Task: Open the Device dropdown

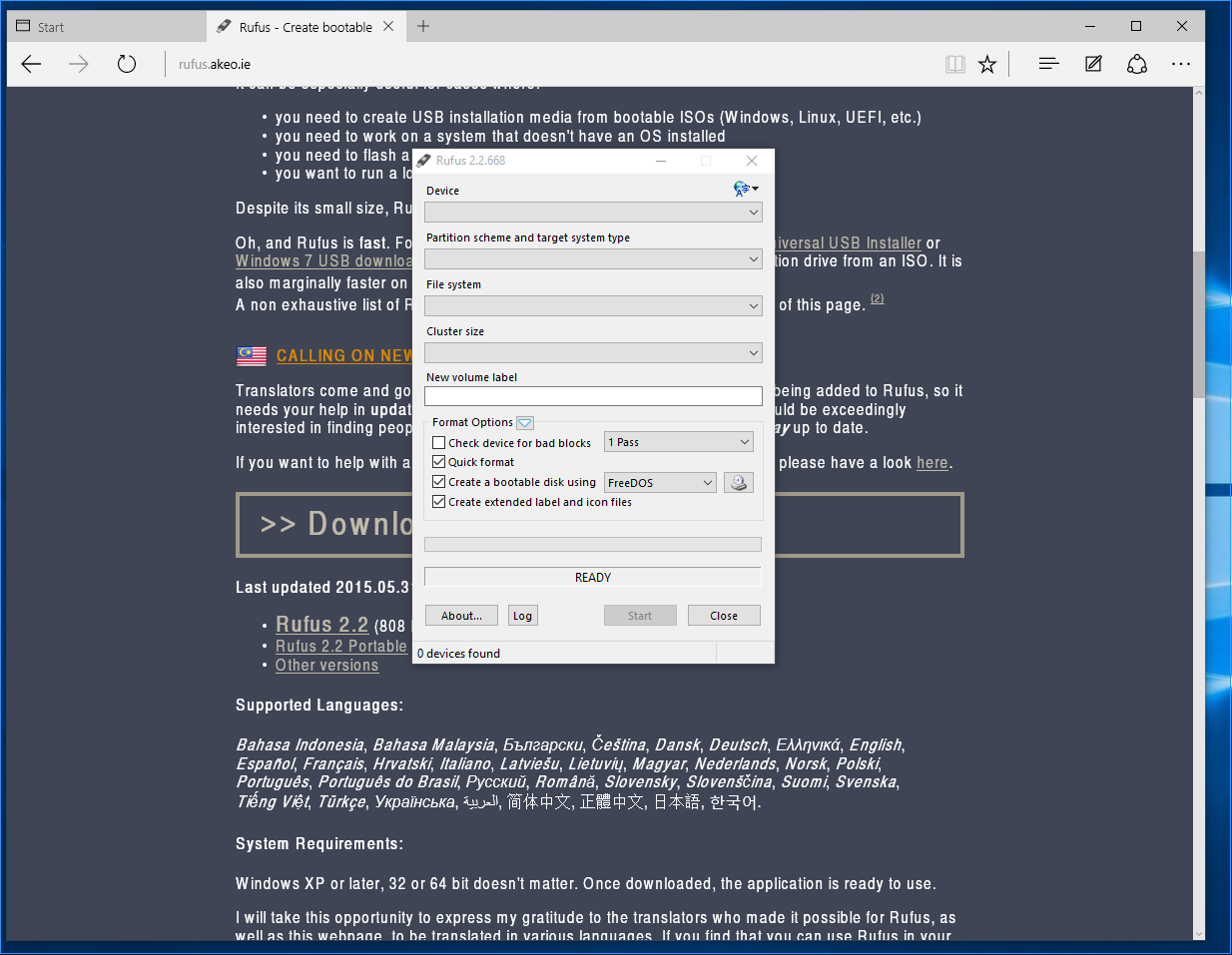Action: point(593,213)
